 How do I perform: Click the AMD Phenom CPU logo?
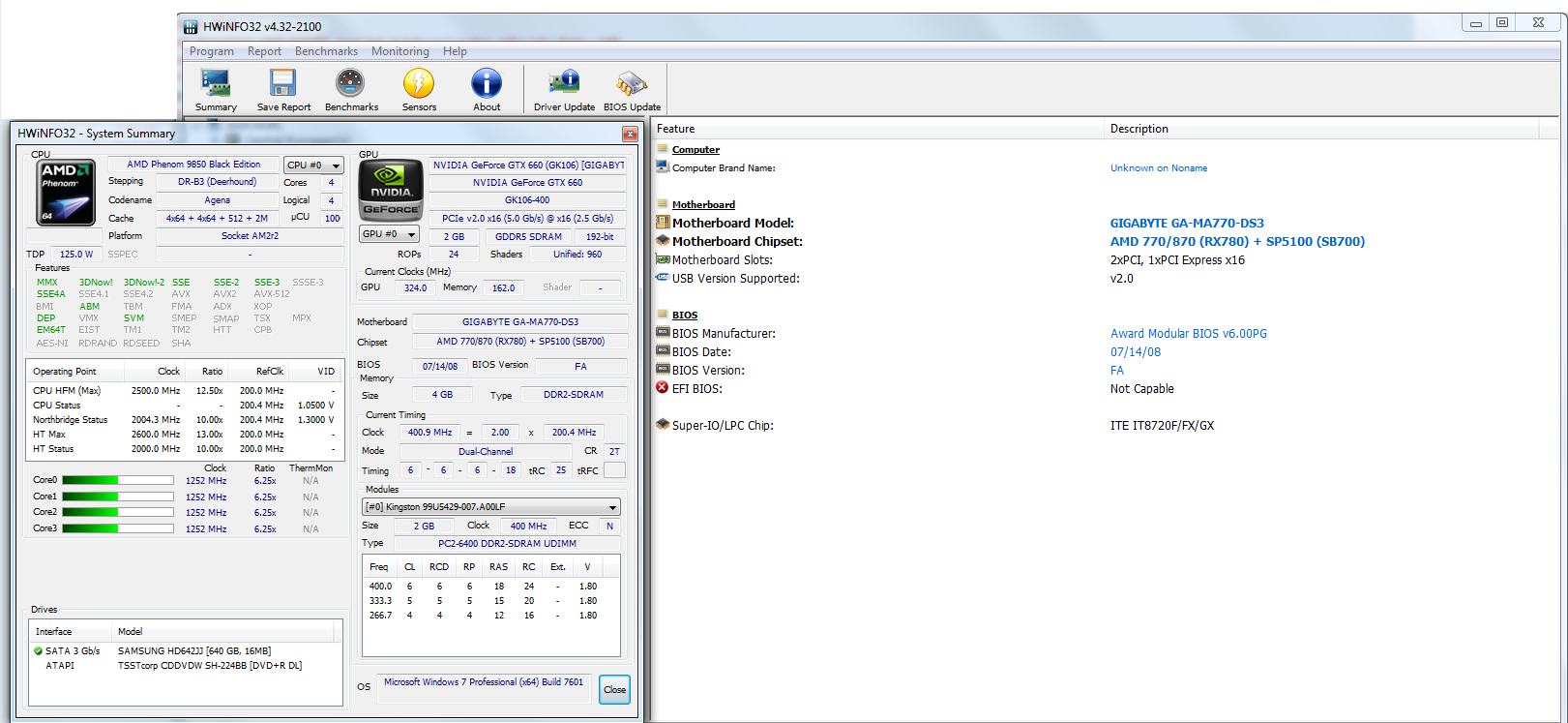coord(66,193)
